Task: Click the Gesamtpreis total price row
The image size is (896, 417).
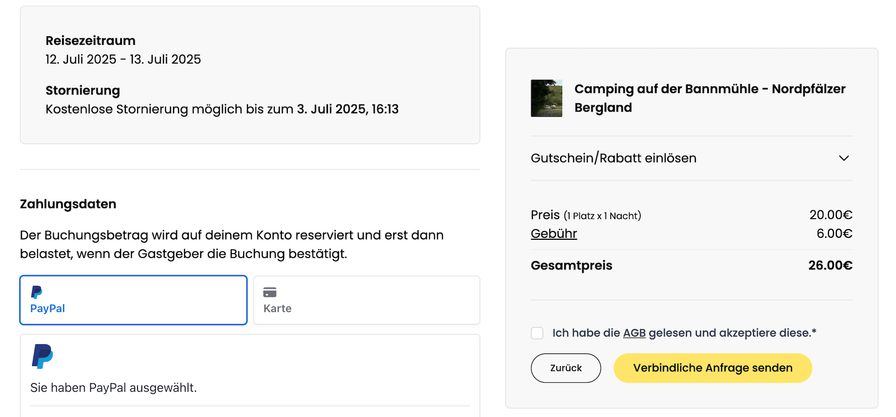Action: coord(691,266)
